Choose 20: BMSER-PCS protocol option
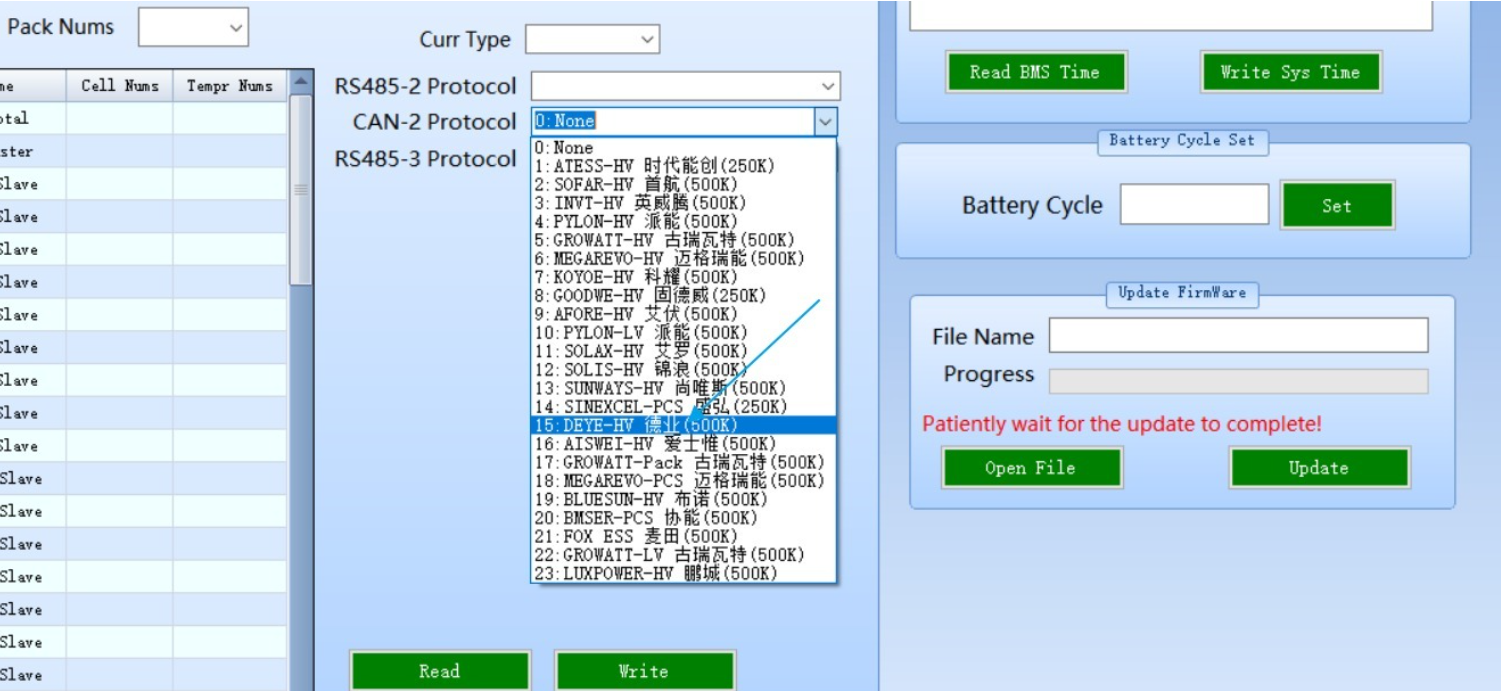 (x=683, y=518)
